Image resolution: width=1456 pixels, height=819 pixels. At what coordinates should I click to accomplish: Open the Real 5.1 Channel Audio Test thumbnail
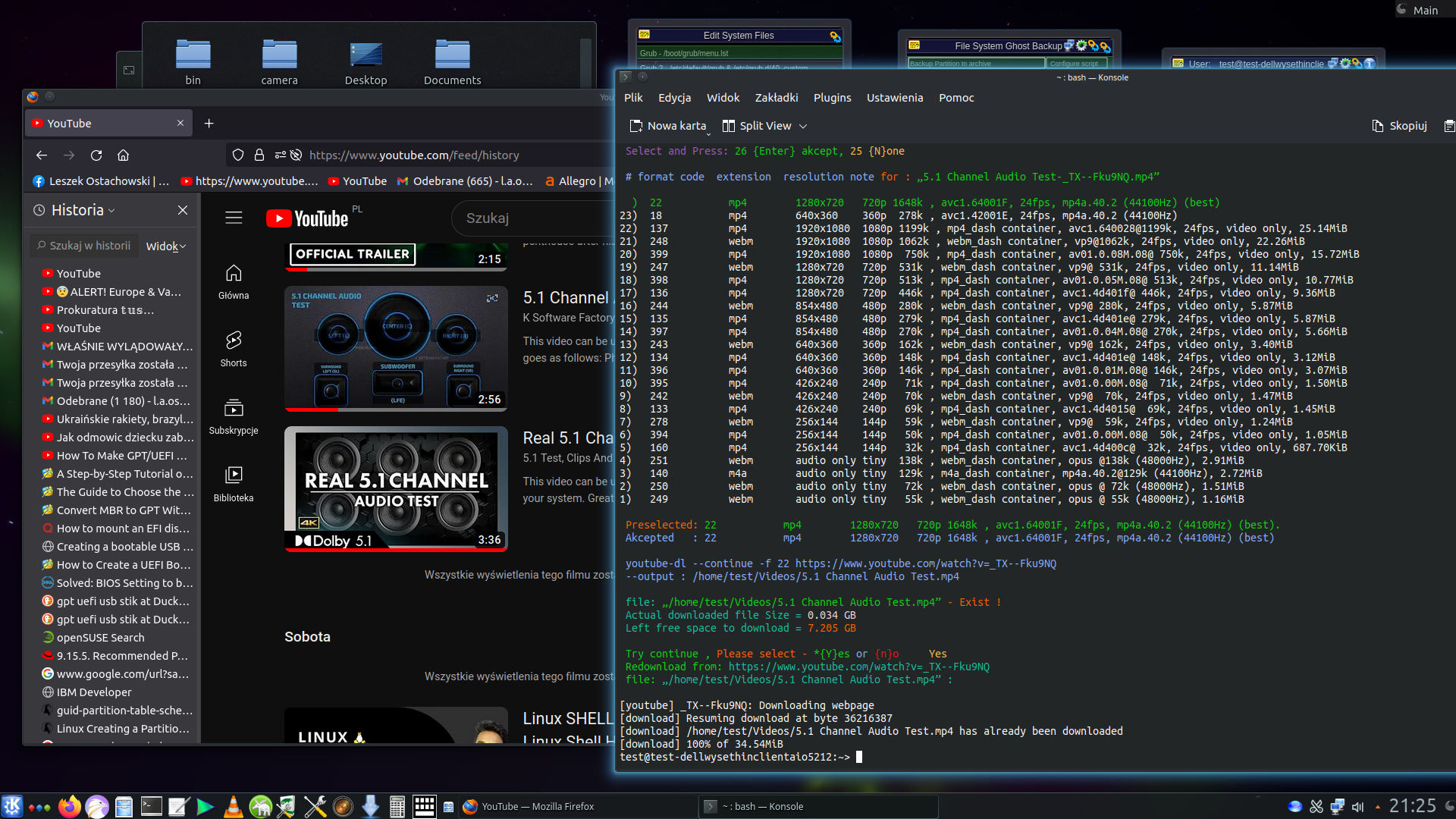396,488
